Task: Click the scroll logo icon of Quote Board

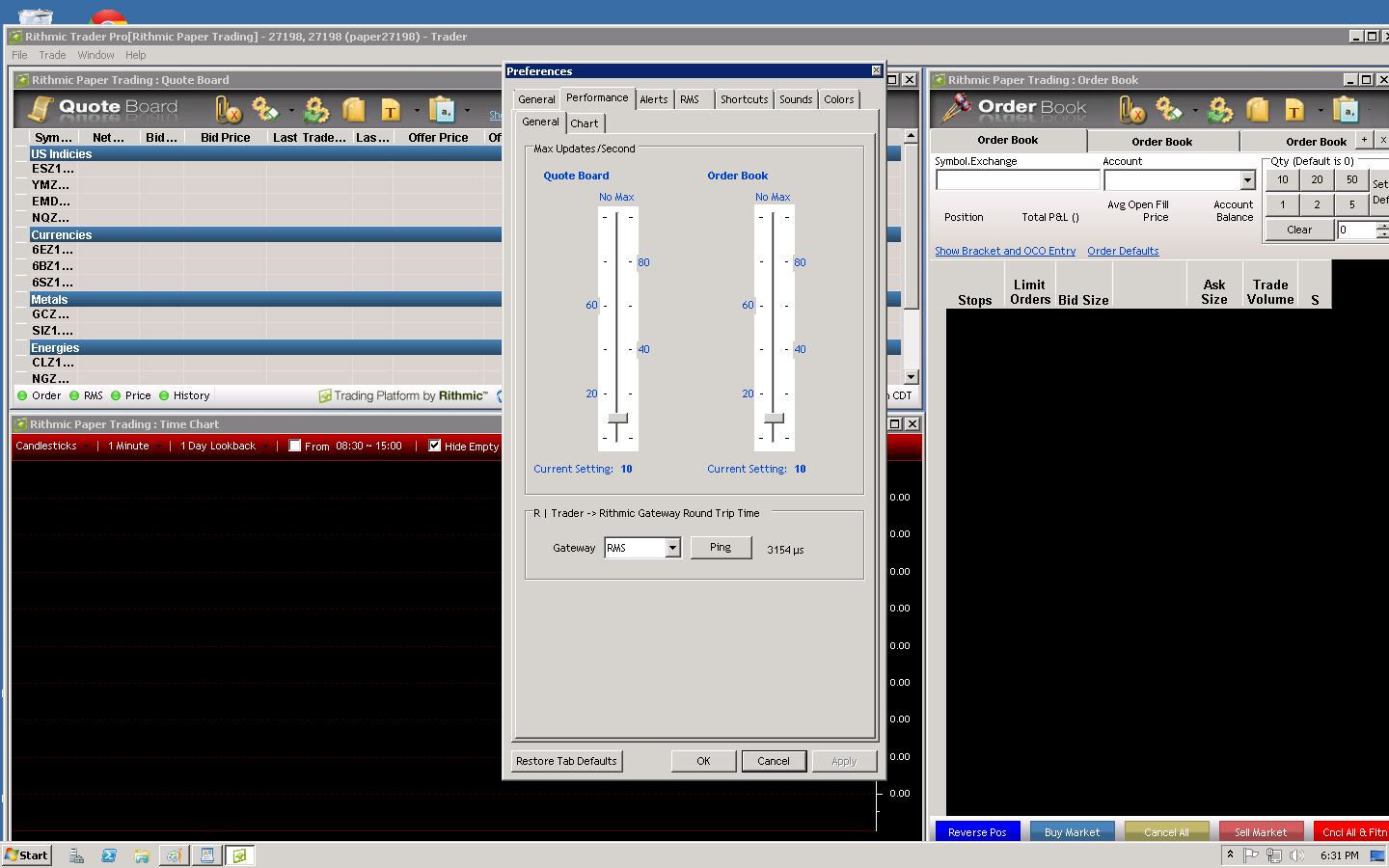Action: click(x=40, y=109)
